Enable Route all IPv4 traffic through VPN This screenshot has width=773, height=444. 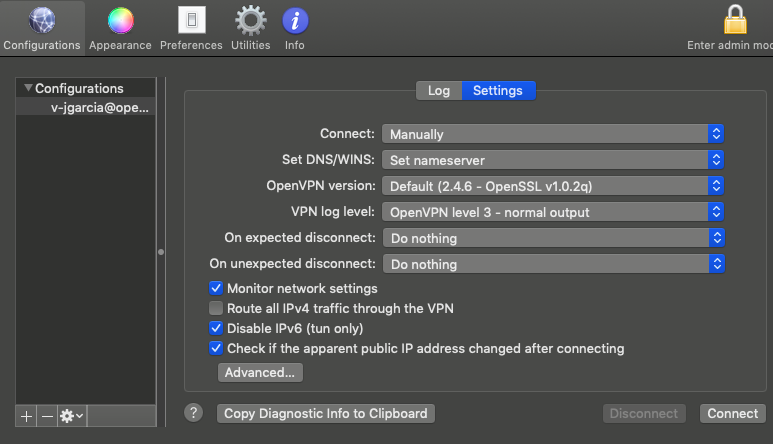tap(216, 308)
